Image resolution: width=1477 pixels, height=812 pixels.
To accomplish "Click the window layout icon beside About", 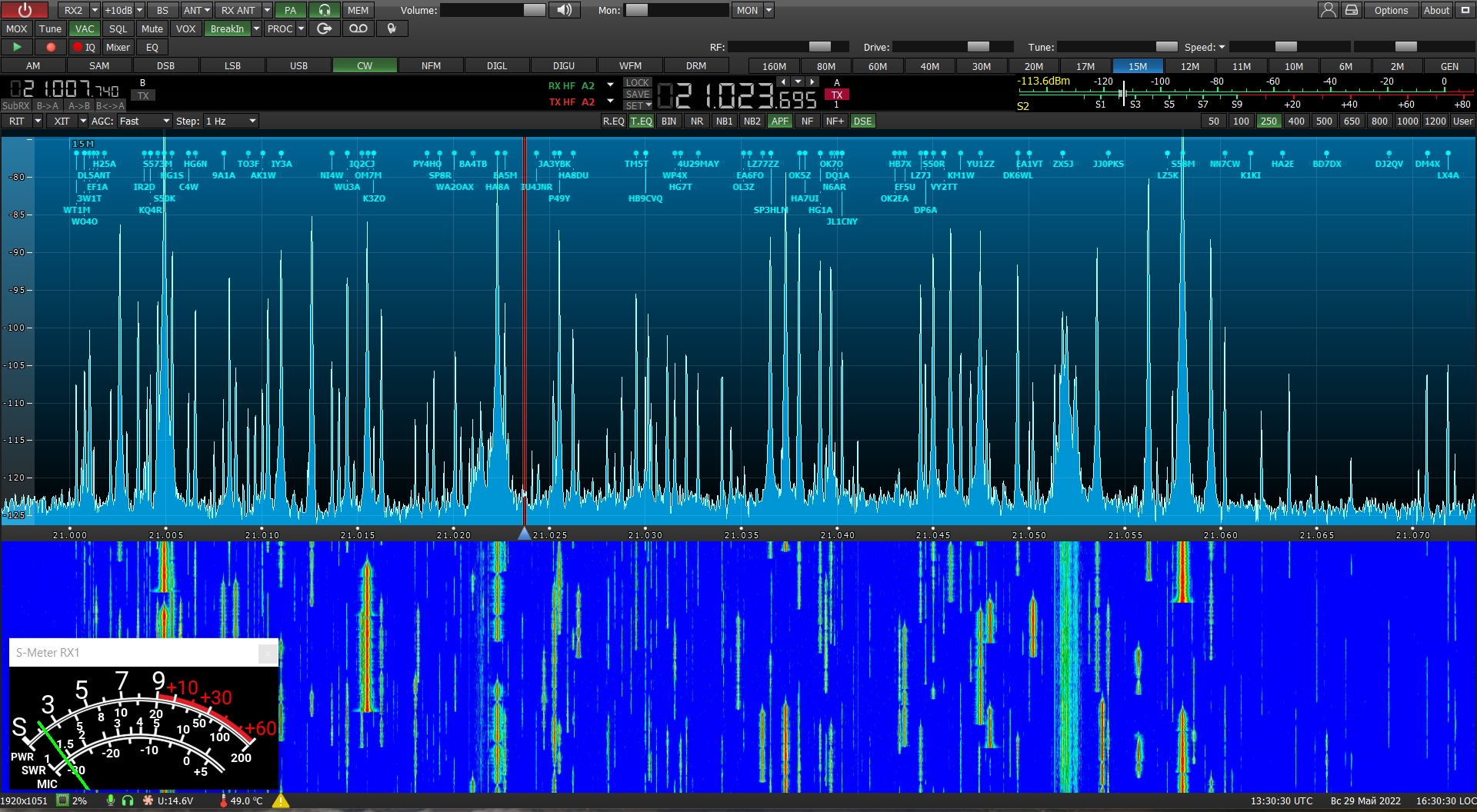I will (x=1465, y=10).
